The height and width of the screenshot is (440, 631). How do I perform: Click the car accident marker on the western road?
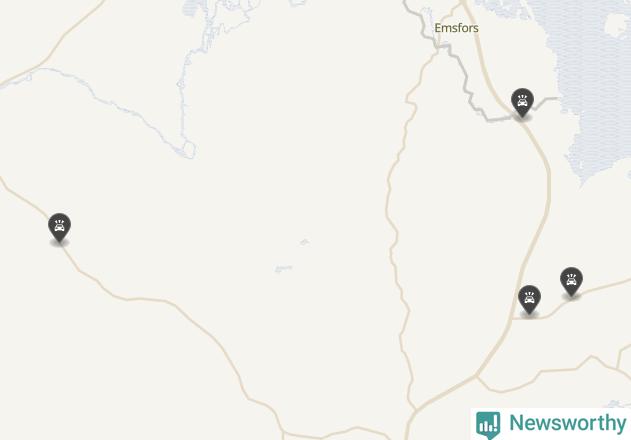click(x=60, y=227)
